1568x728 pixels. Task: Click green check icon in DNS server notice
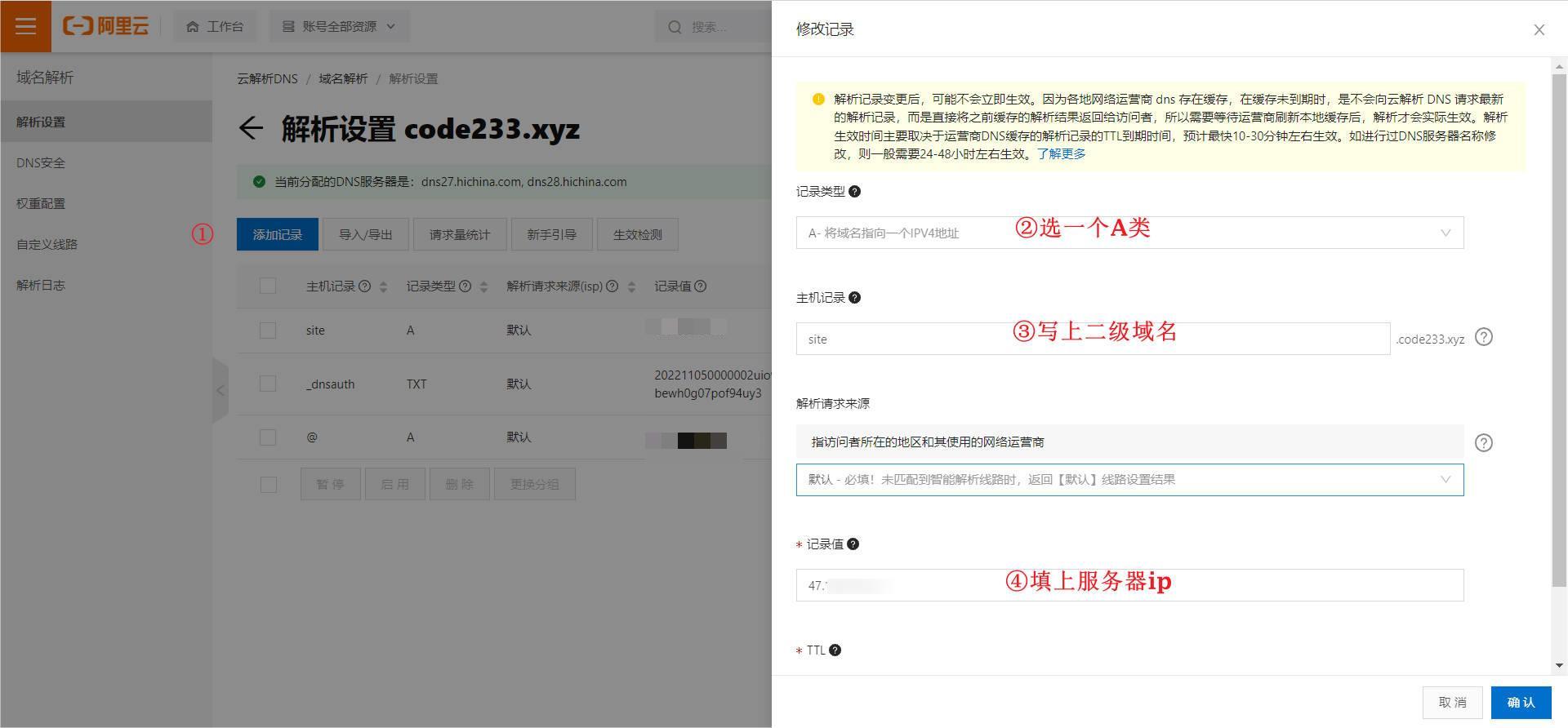coord(259,181)
